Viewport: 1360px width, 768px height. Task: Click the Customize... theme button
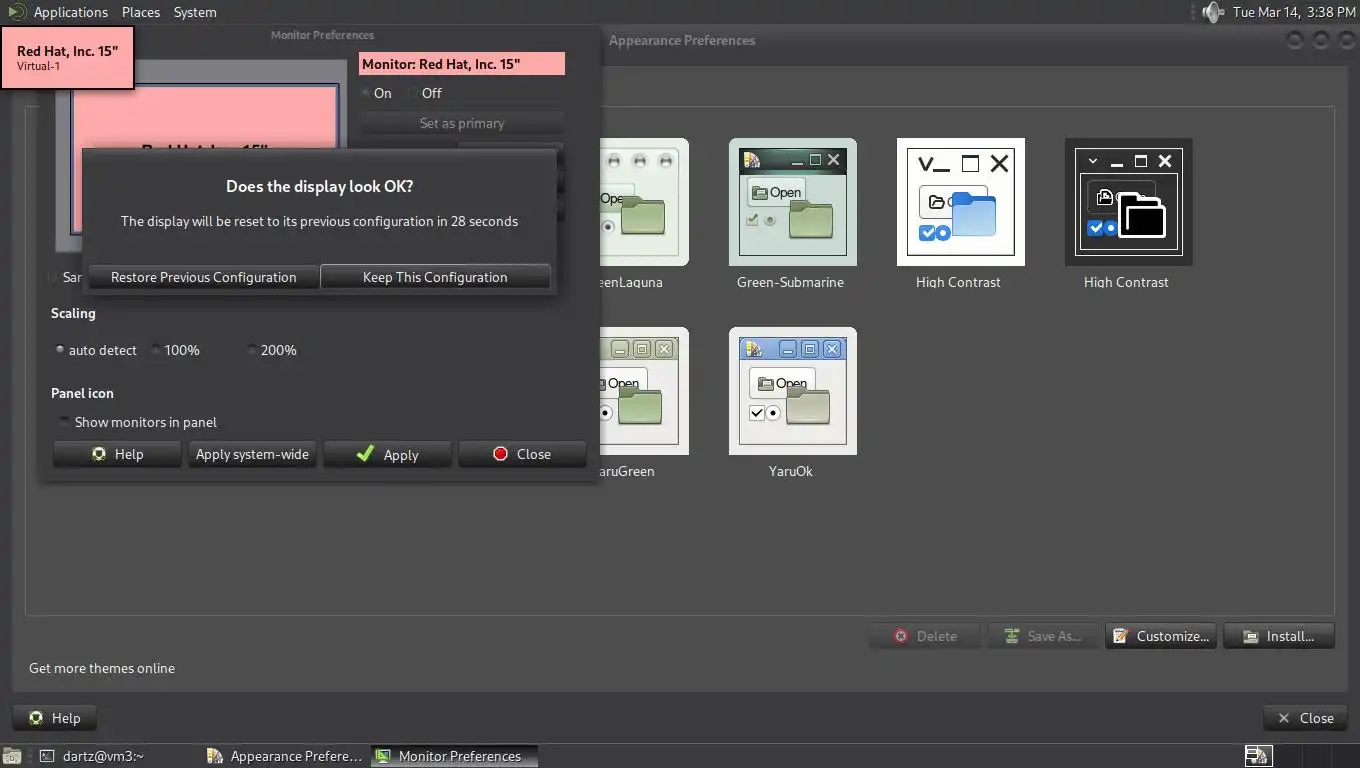click(1161, 636)
